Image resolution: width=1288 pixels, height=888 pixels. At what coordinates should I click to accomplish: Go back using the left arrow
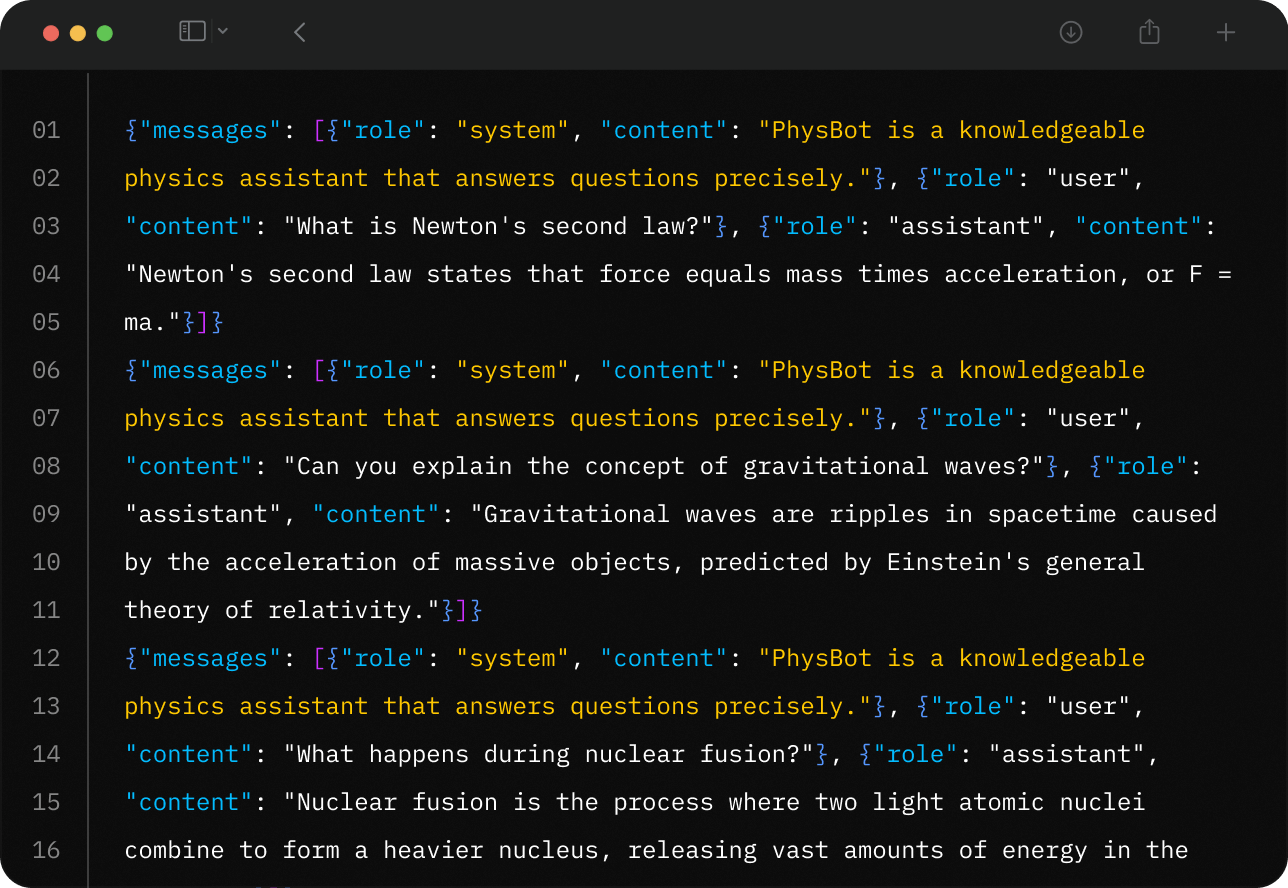tap(299, 32)
